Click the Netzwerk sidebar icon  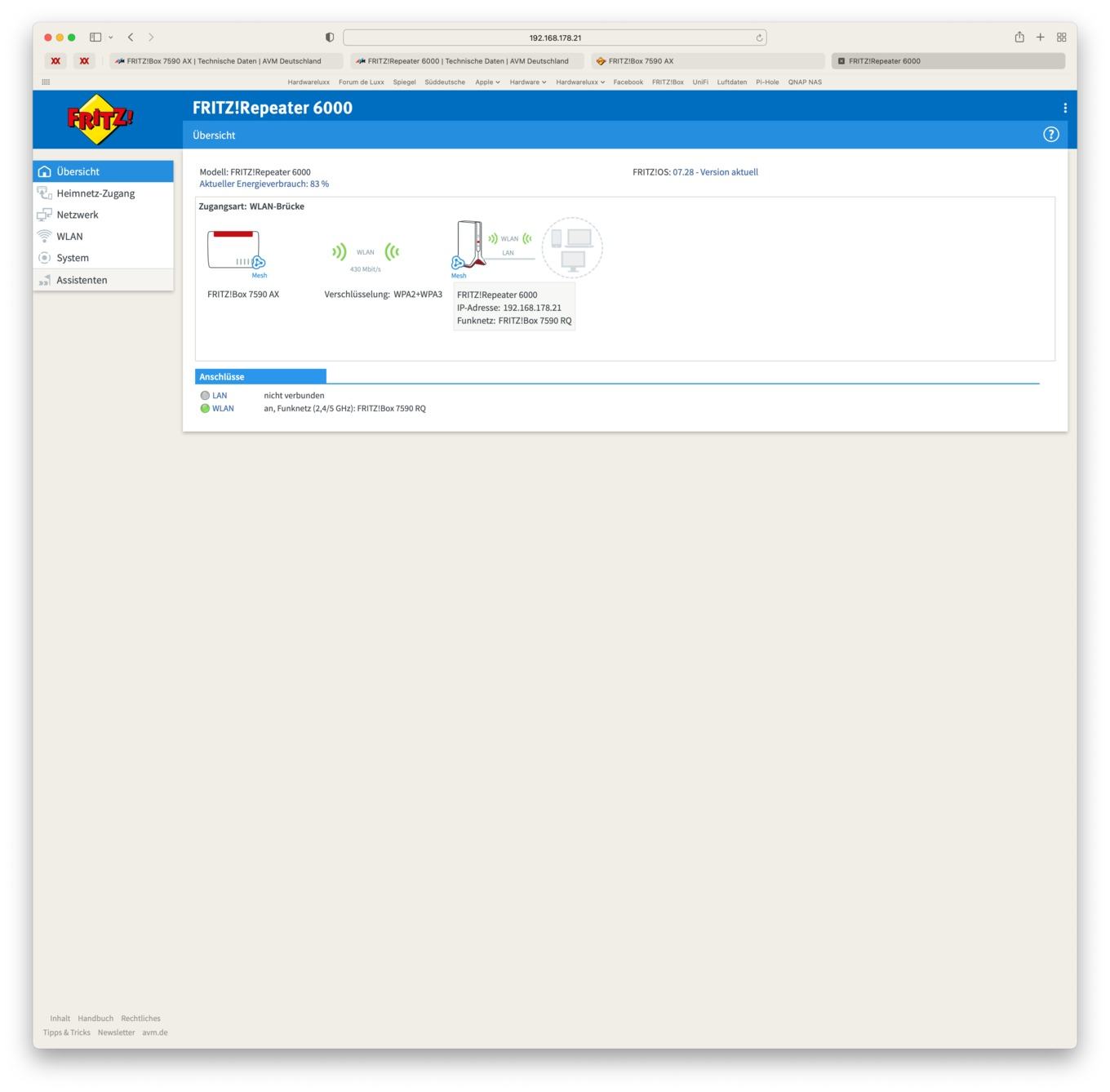[45, 215]
